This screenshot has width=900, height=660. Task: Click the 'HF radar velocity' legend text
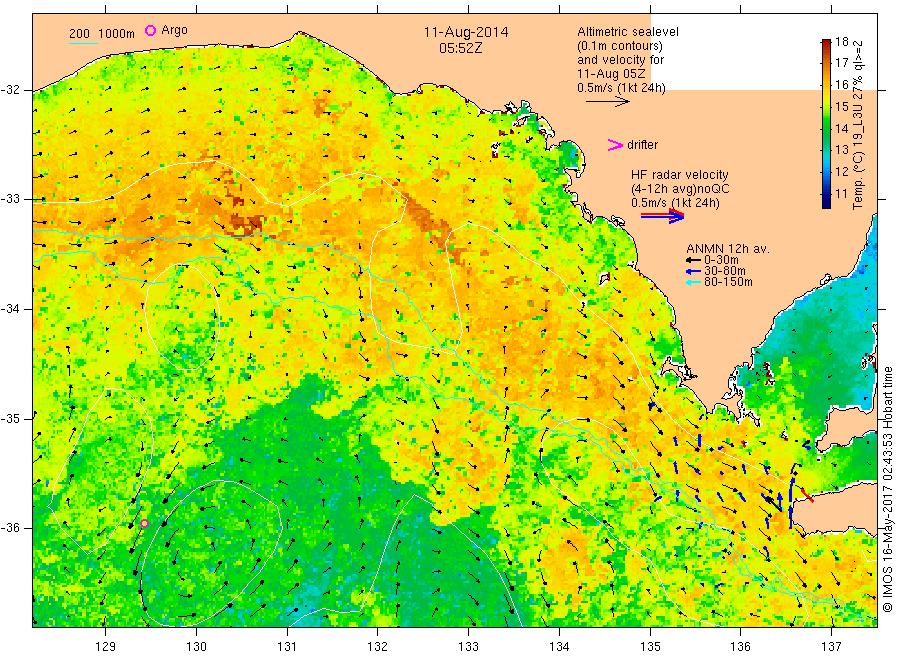680,174
